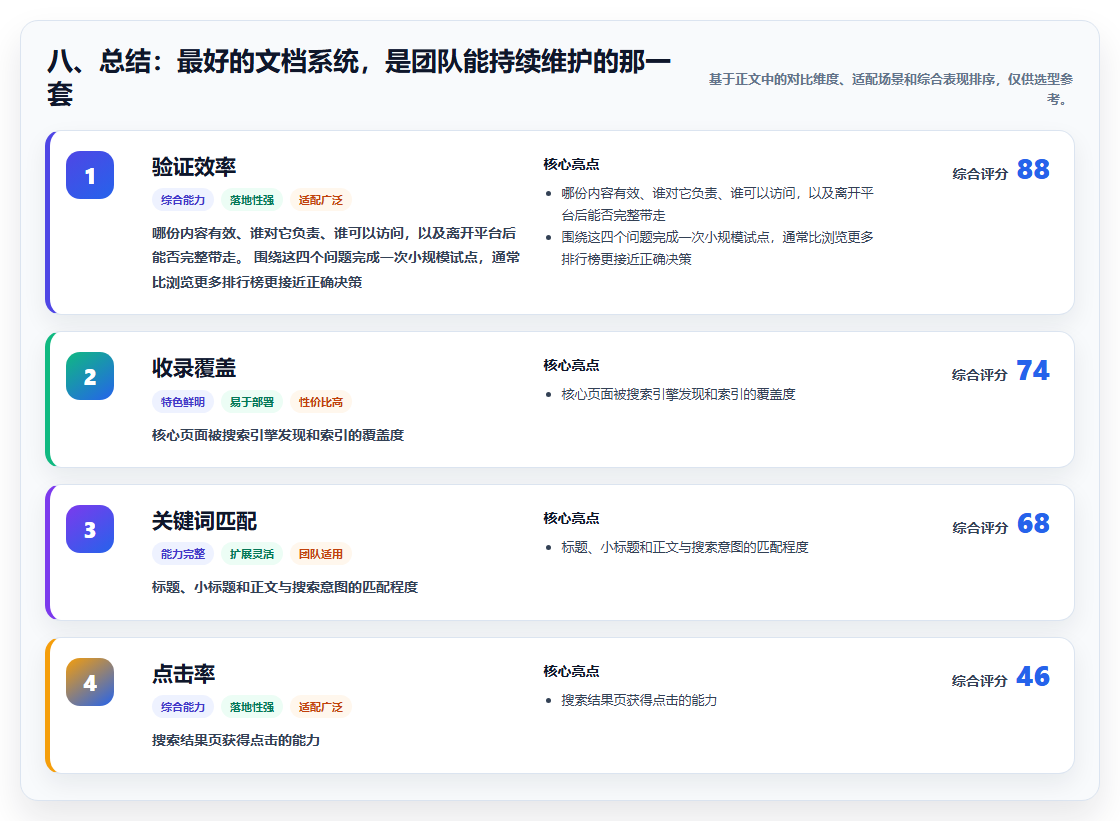Select the 点击率 card title
Screen dimensions: 1120x821
(x=184, y=674)
